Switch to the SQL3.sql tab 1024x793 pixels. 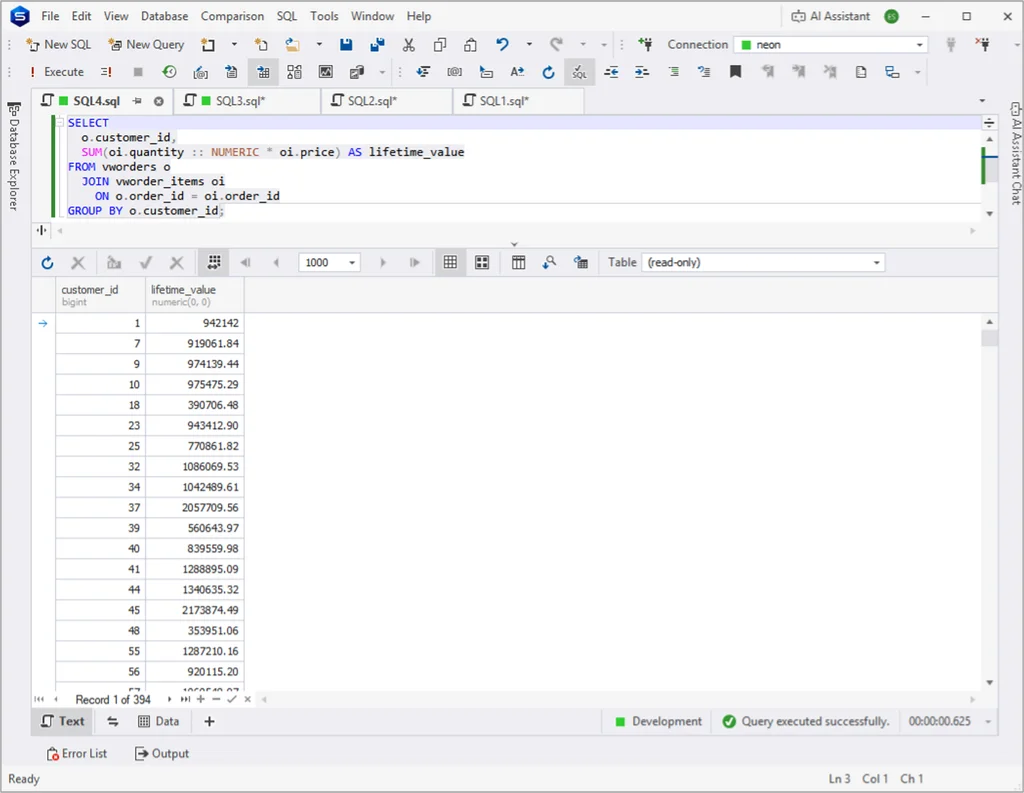[x=247, y=101]
